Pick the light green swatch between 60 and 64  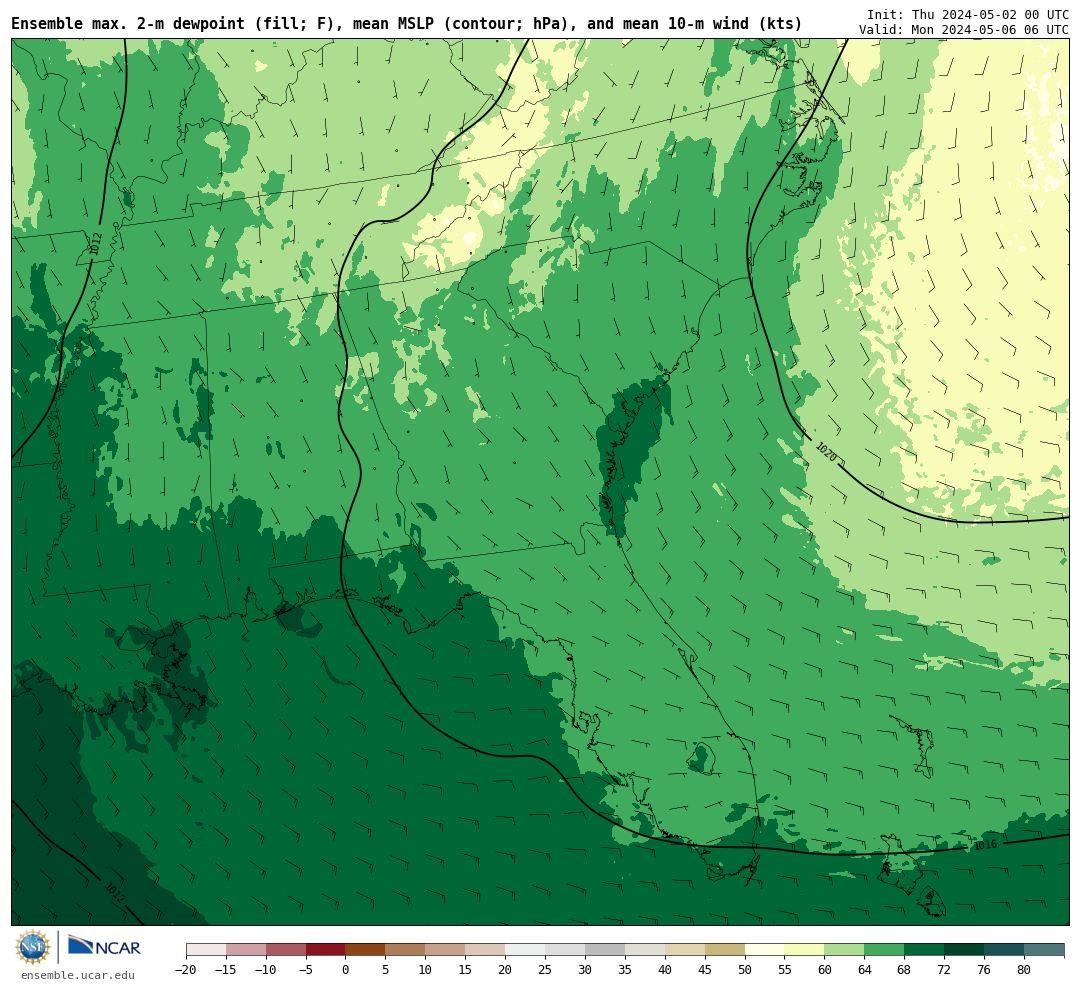[845, 950]
